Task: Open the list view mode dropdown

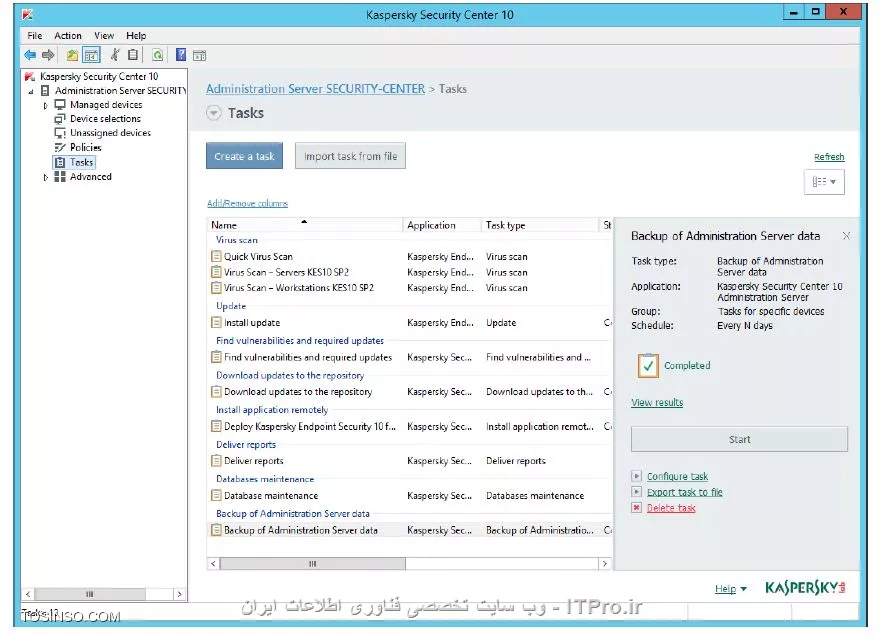Action: 824,182
